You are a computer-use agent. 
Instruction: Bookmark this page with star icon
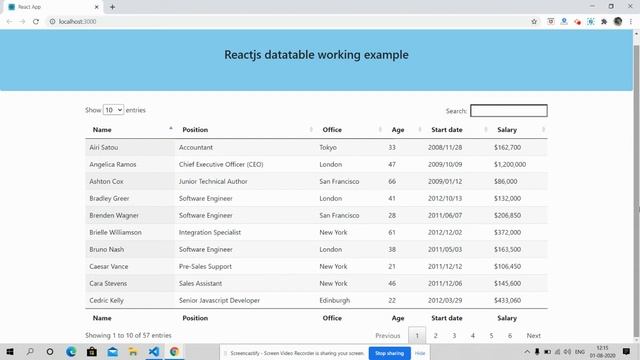[534, 22]
